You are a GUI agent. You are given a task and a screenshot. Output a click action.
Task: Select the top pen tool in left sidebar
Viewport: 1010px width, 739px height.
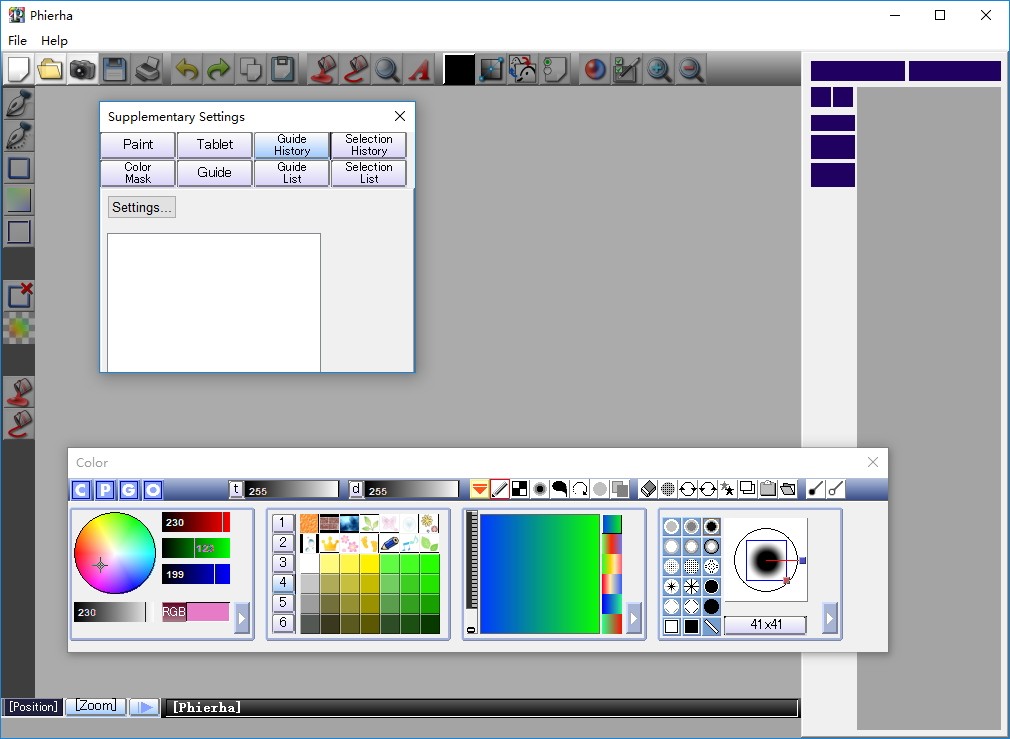pyautogui.click(x=19, y=104)
